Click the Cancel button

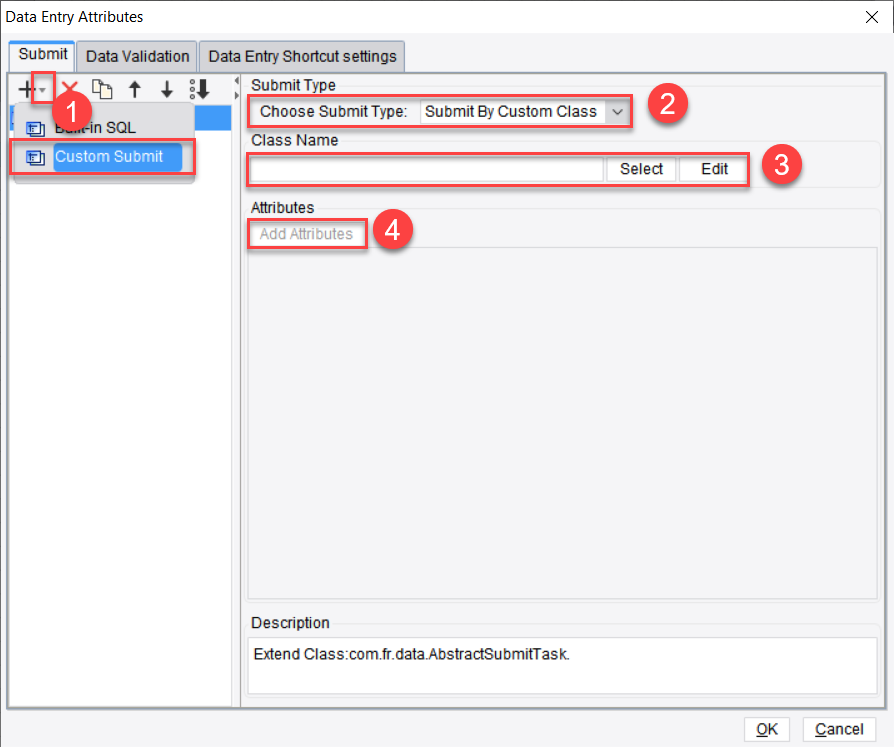839,729
